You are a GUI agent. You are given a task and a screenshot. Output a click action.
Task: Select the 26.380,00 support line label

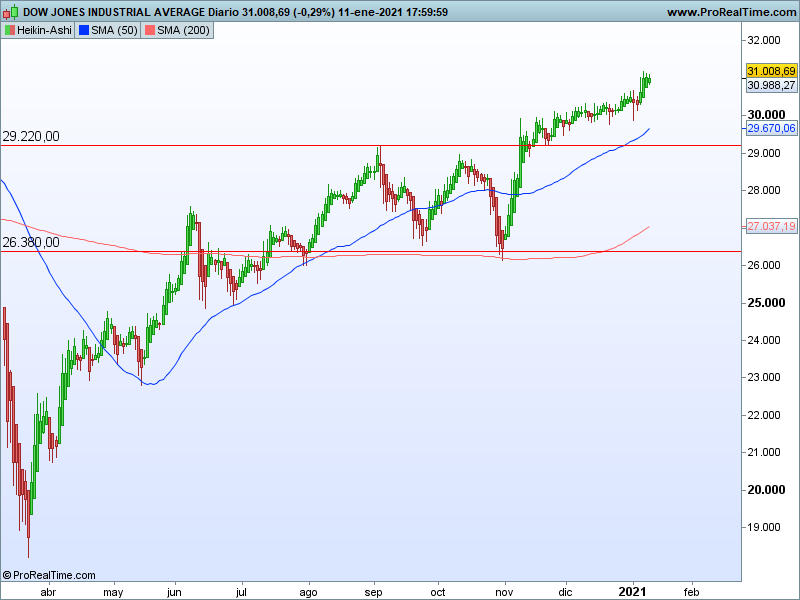pyautogui.click(x=31, y=242)
